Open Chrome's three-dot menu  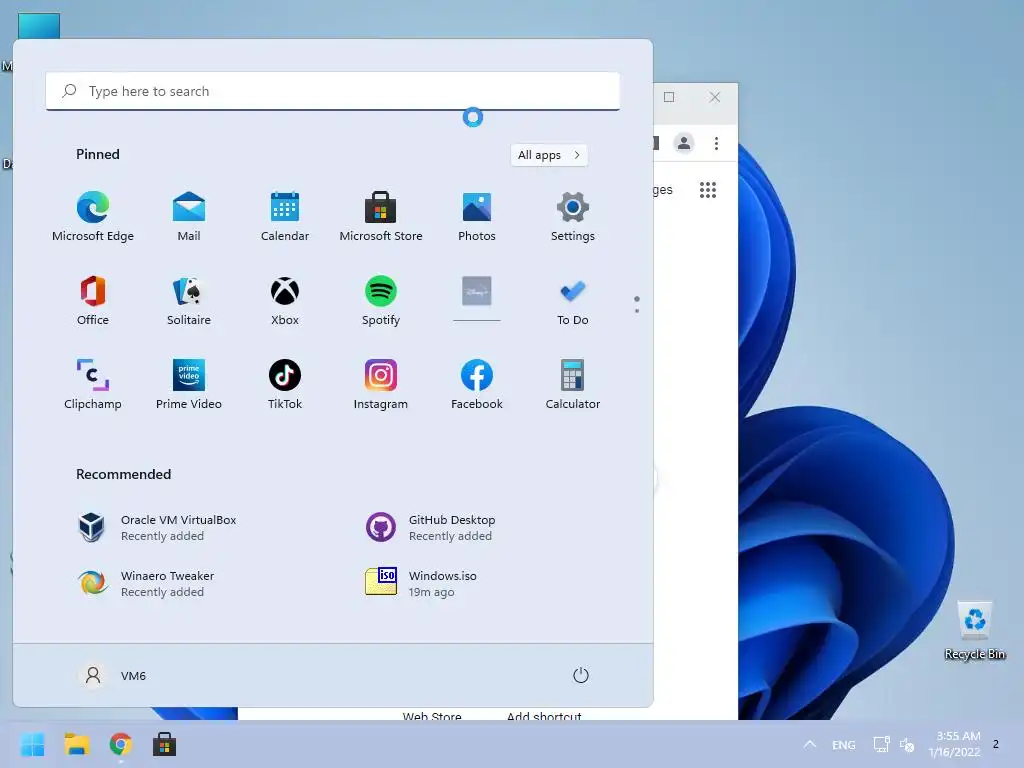[716, 143]
